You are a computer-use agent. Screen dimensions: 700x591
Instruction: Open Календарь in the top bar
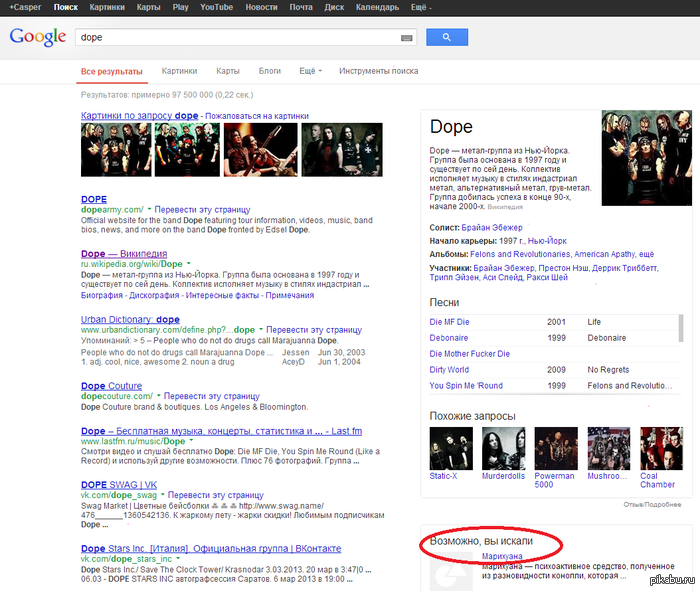point(377,8)
